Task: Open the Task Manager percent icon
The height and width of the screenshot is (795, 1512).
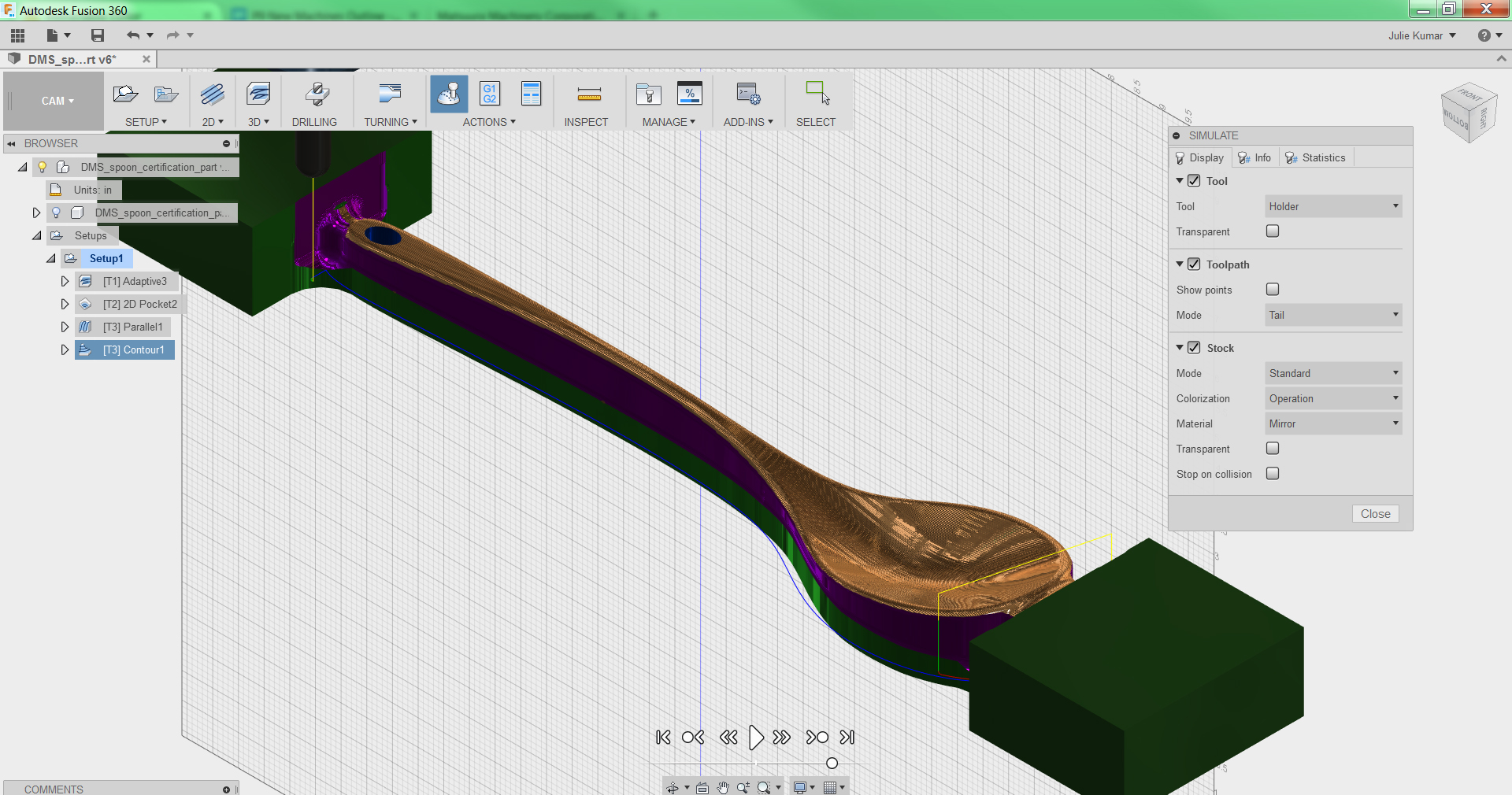Action: (x=690, y=94)
